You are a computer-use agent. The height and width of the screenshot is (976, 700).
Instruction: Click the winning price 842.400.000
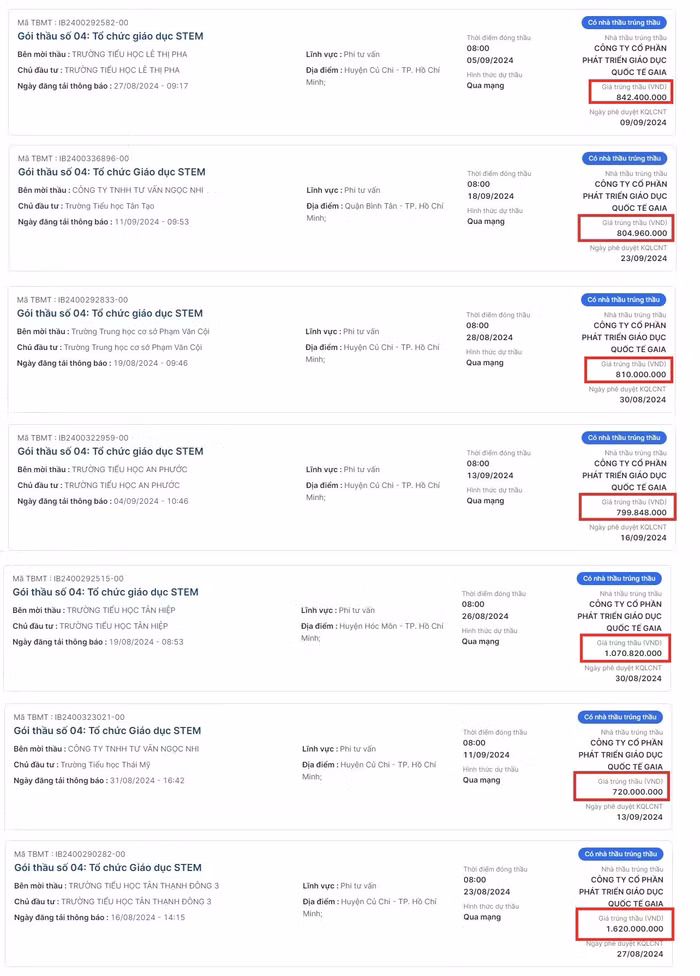642,98
